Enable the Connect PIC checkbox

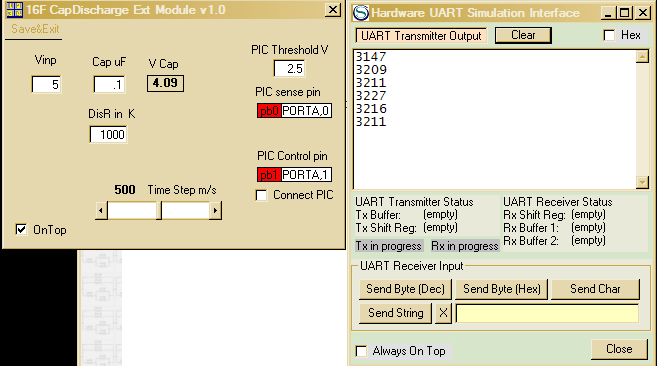tap(261, 195)
